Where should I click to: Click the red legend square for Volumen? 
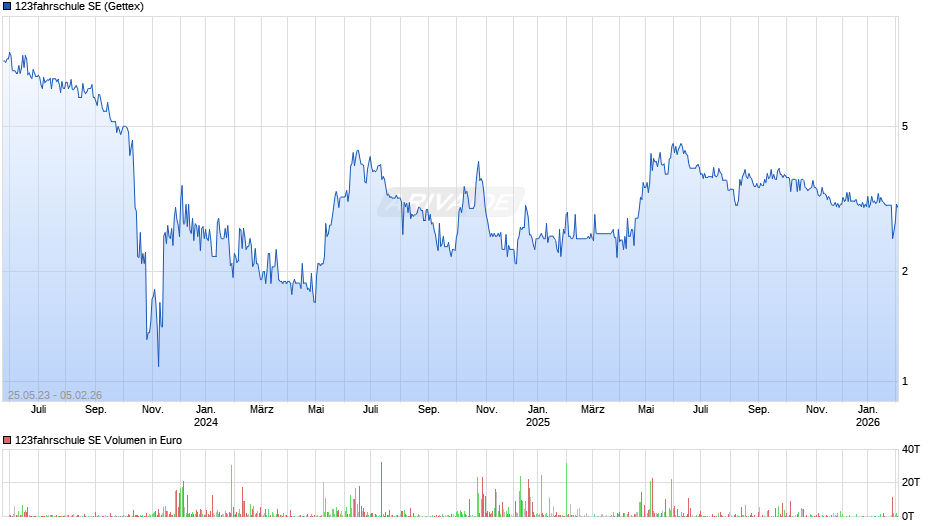pyautogui.click(x=7, y=440)
